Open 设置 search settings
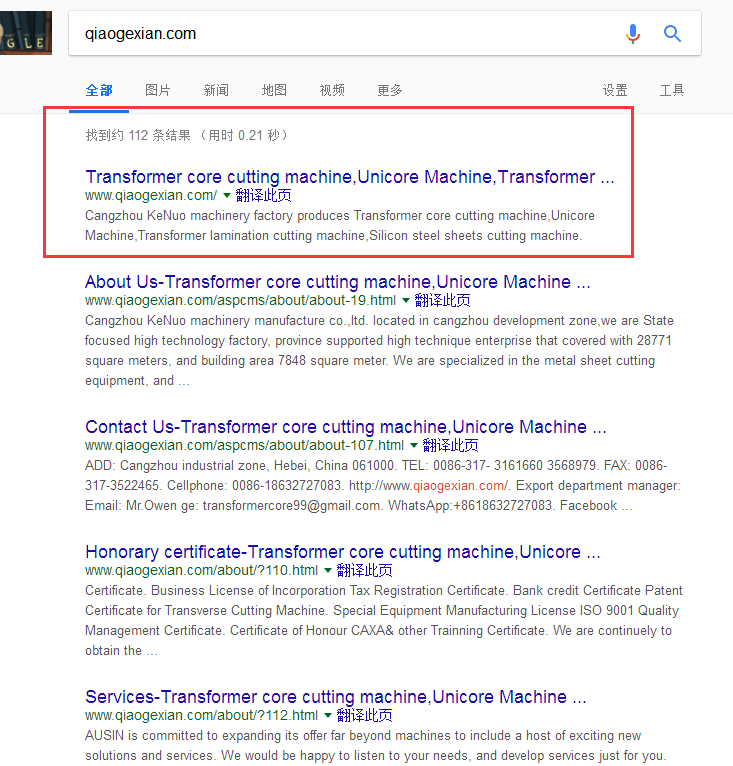The image size is (733, 766). tap(615, 90)
